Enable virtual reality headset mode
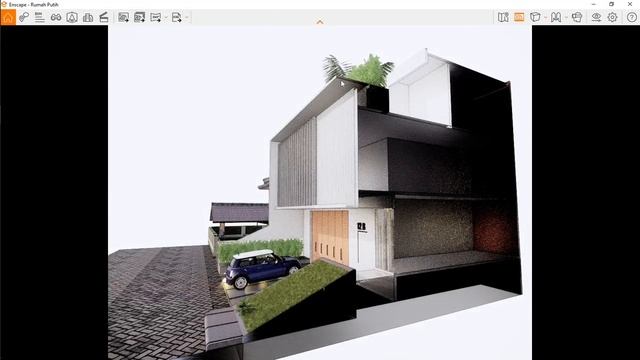This screenshot has width=640, height=360. click(577, 17)
